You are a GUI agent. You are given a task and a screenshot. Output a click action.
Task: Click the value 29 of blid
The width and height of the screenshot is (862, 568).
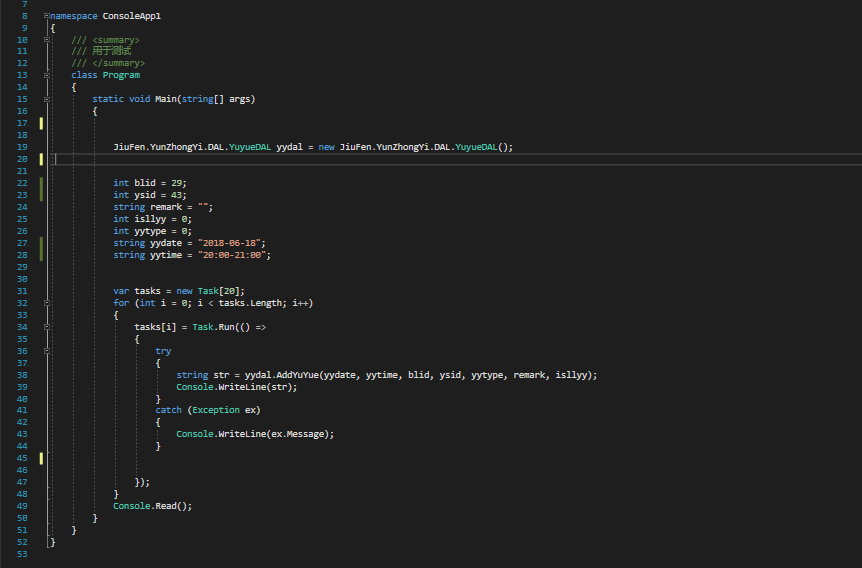[176, 183]
